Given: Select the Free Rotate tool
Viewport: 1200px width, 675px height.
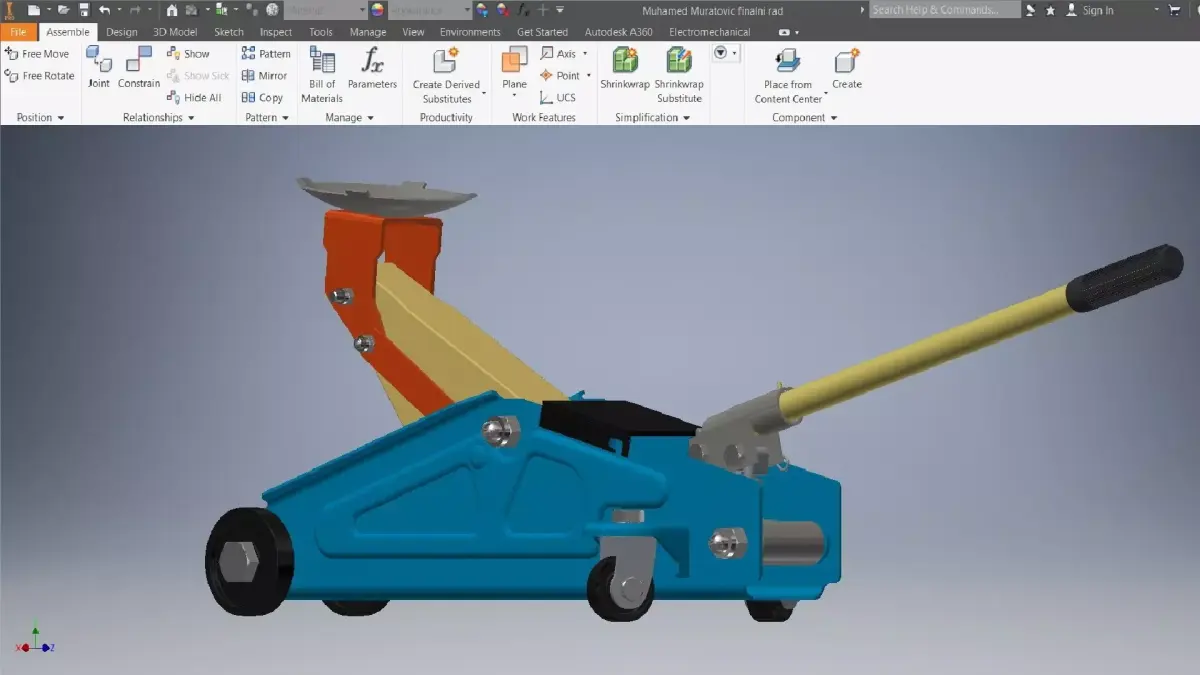Looking at the screenshot, I should click(x=39, y=76).
